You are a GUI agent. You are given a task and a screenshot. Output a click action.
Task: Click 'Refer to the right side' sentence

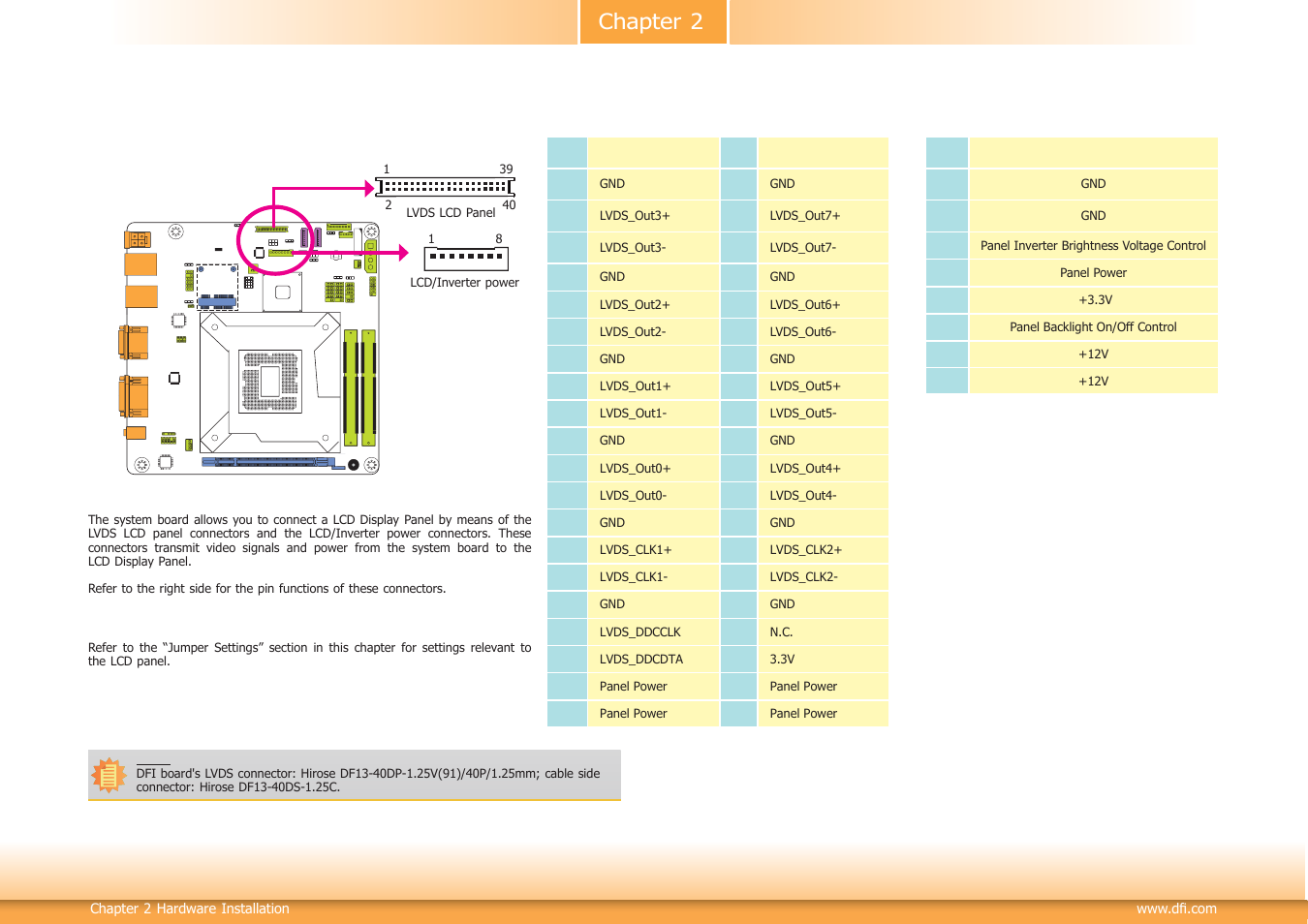[267, 589]
